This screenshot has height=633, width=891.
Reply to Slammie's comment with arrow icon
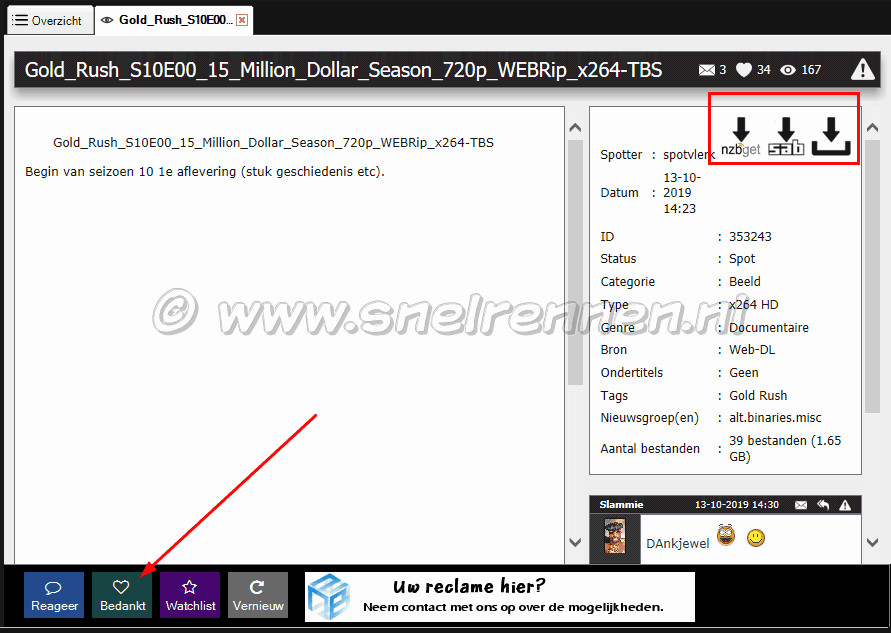823,505
